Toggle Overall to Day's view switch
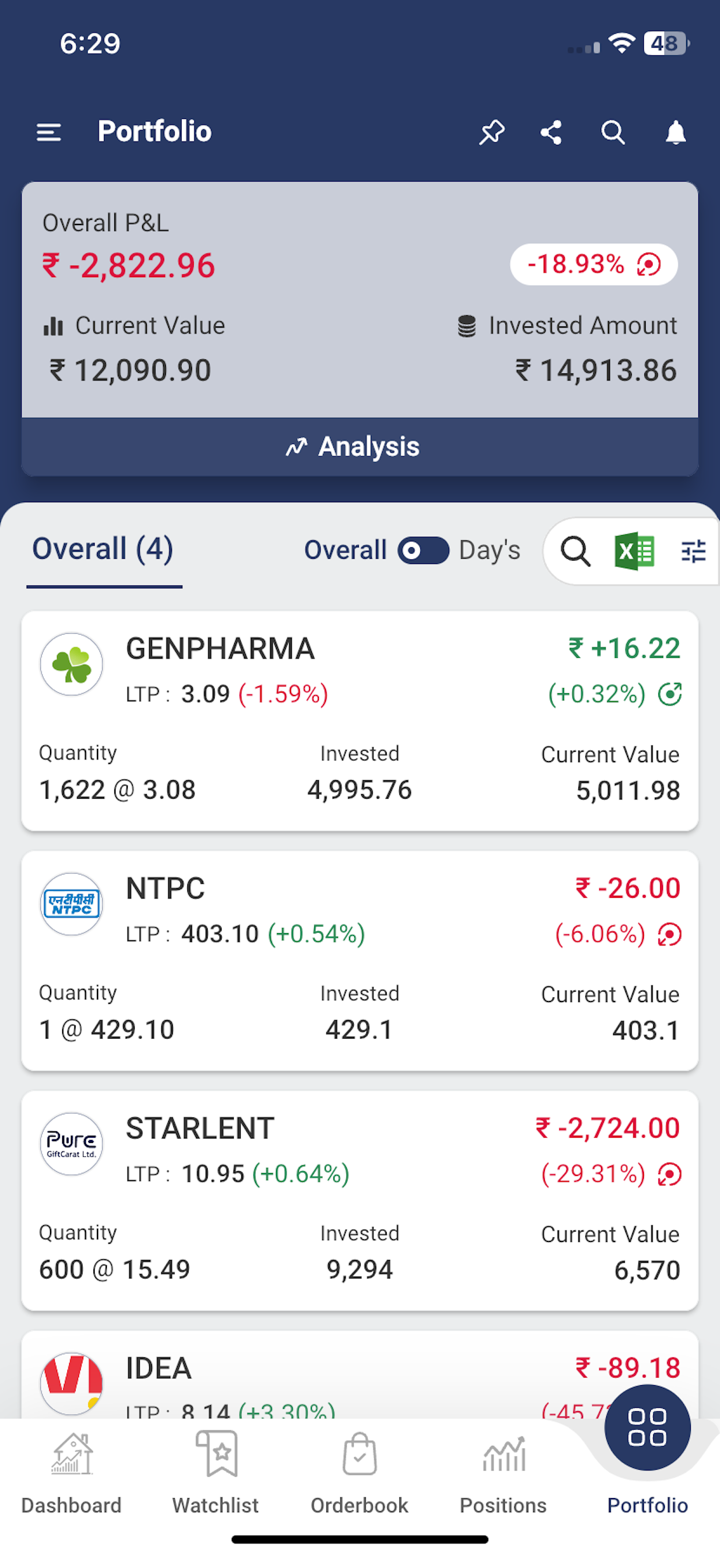The image size is (720, 1558). pyautogui.click(x=423, y=550)
